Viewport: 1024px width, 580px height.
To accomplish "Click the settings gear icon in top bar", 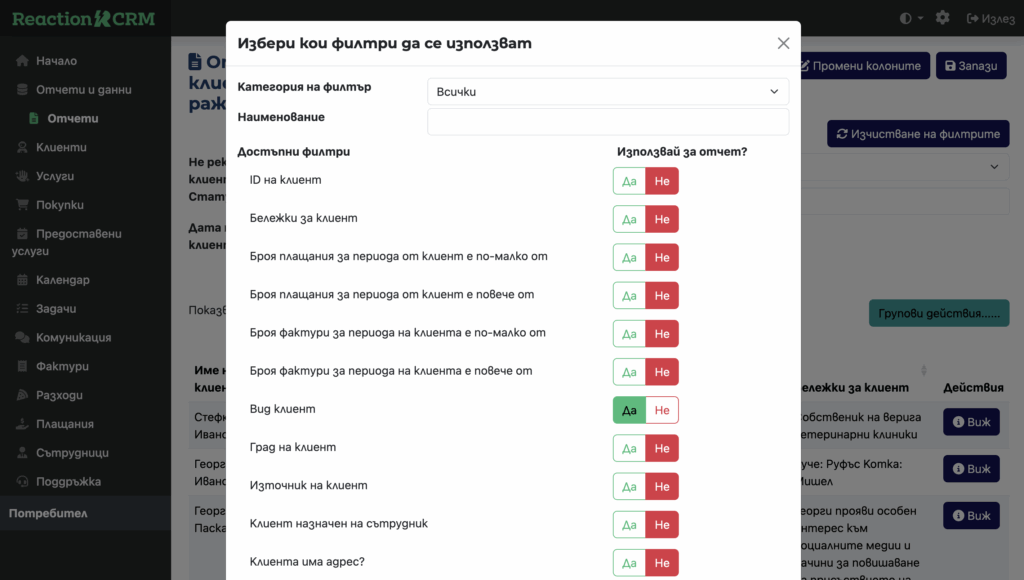I will 942,18.
